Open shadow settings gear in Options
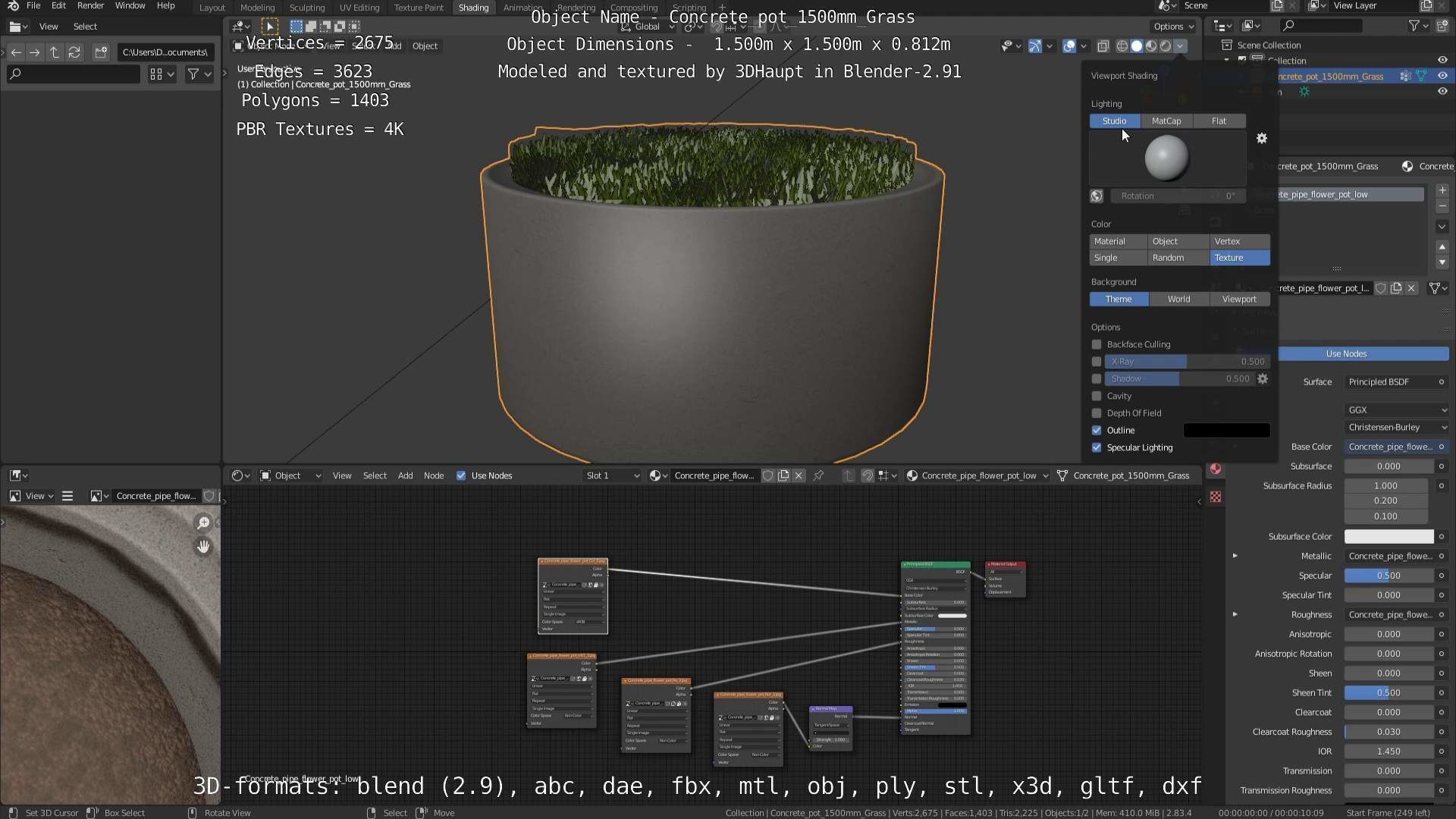Image resolution: width=1456 pixels, height=819 pixels. click(x=1263, y=378)
